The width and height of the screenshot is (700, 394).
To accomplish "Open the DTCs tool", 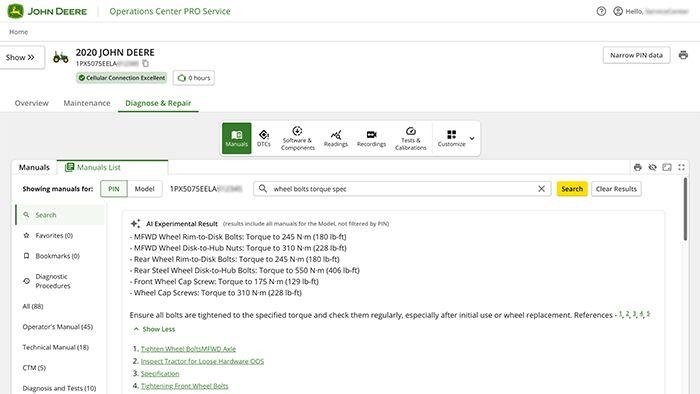I will [x=264, y=138].
